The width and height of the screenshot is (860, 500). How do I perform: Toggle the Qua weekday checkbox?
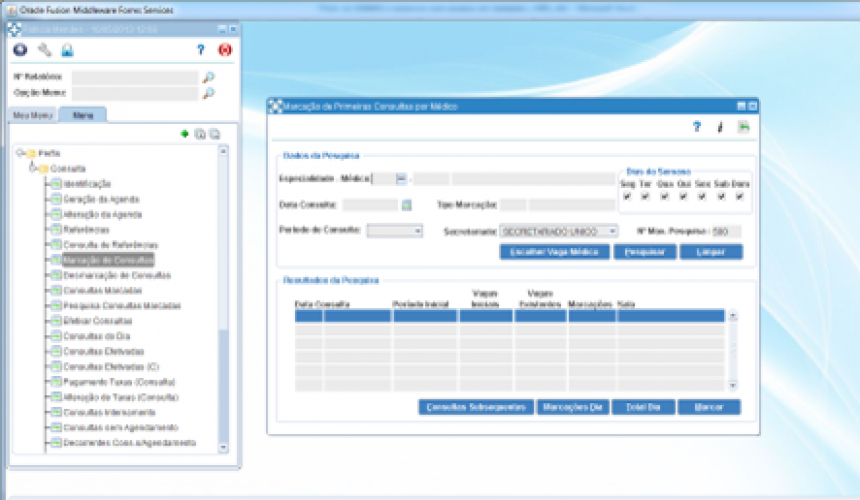click(665, 196)
